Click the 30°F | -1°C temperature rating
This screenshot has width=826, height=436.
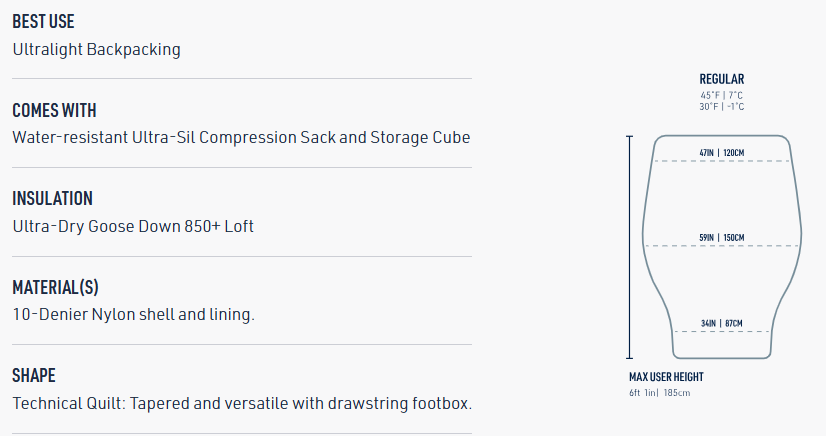point(722,107)
